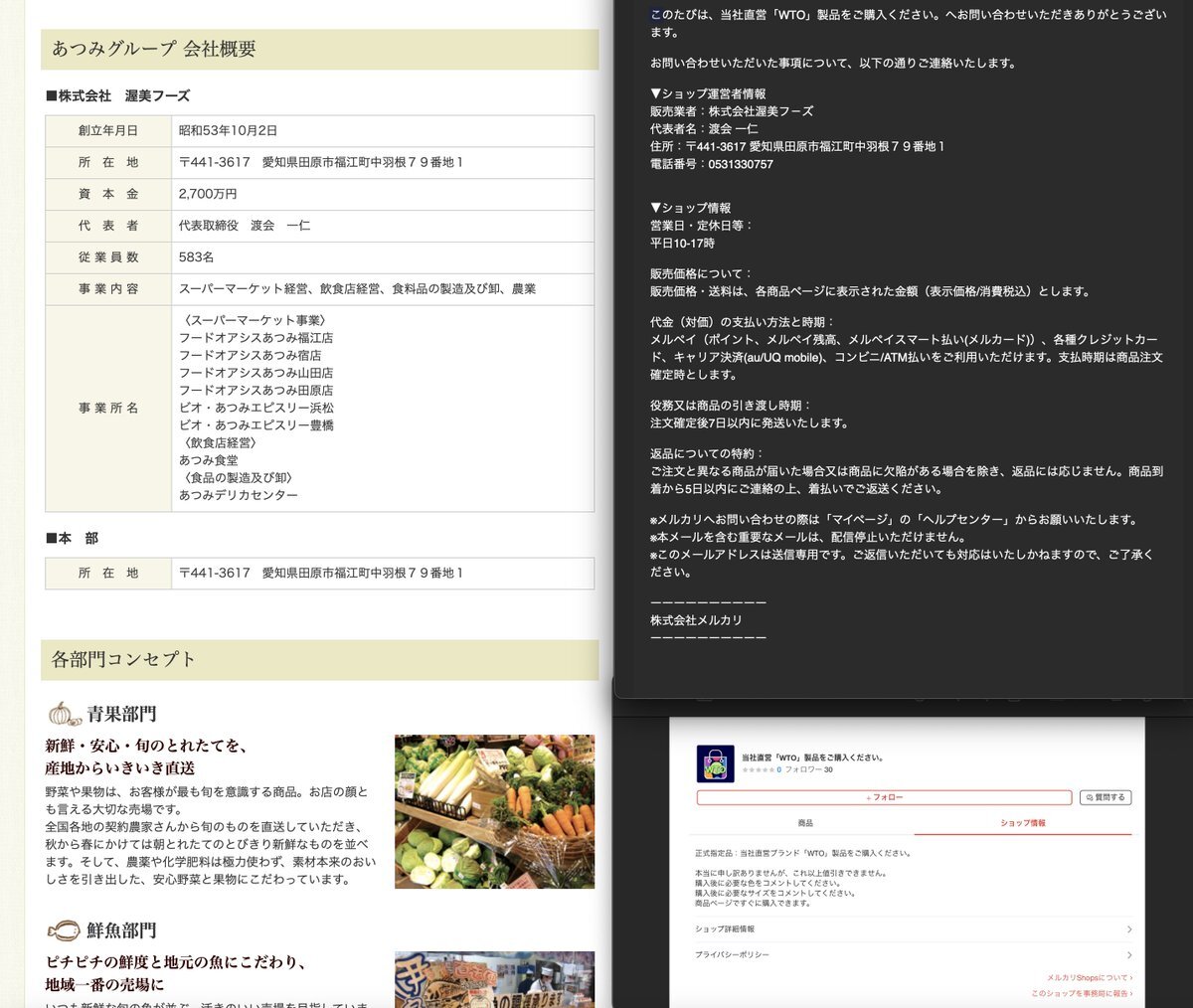The width and height of the screenshot is (1193, 1008).
Task: Click 注文確定後7日以内に発送いたします line
Action: (x=750, y=422)
